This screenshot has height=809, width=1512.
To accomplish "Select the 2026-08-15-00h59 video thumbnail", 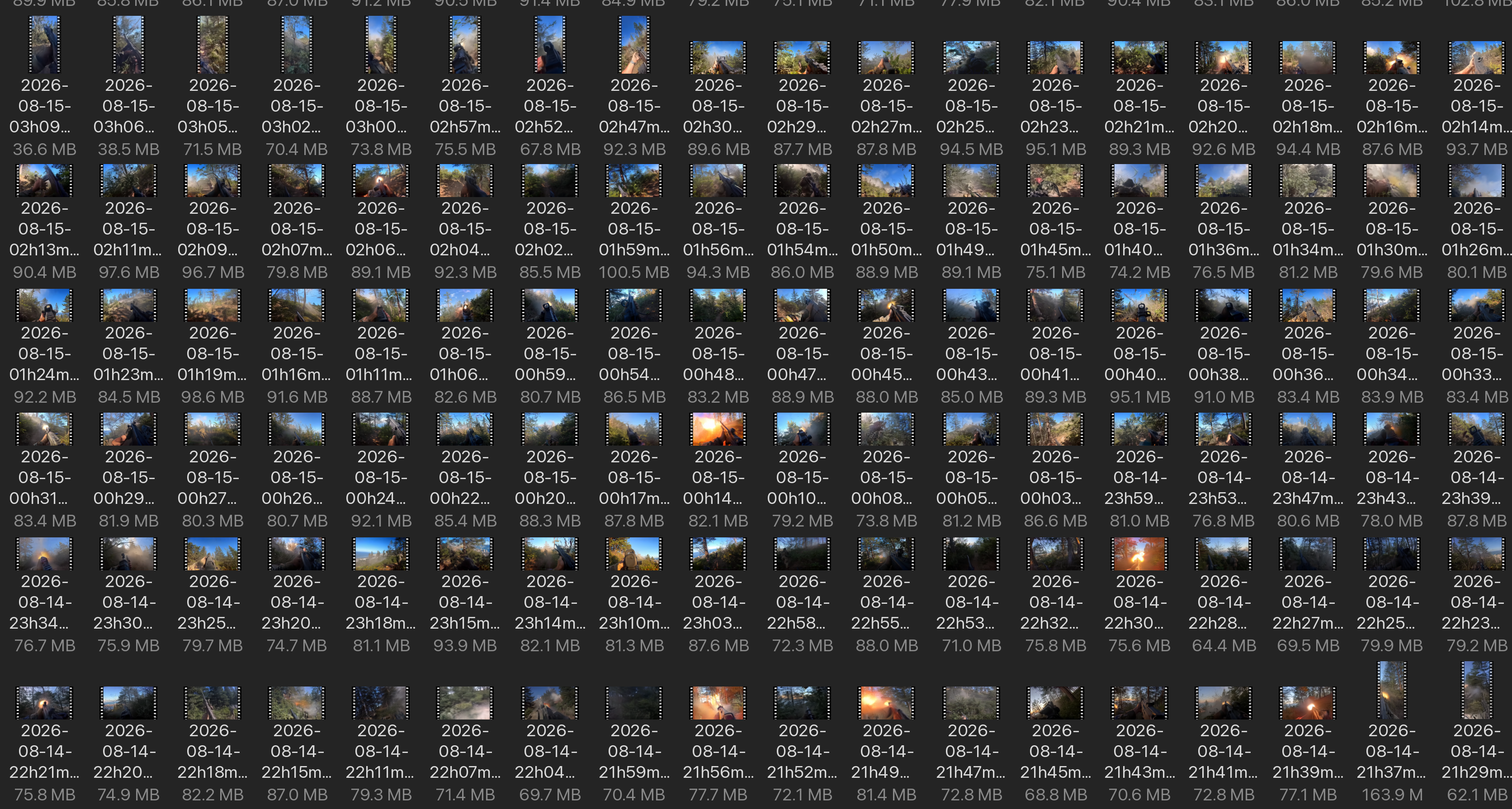I will (x=550, y=305).
